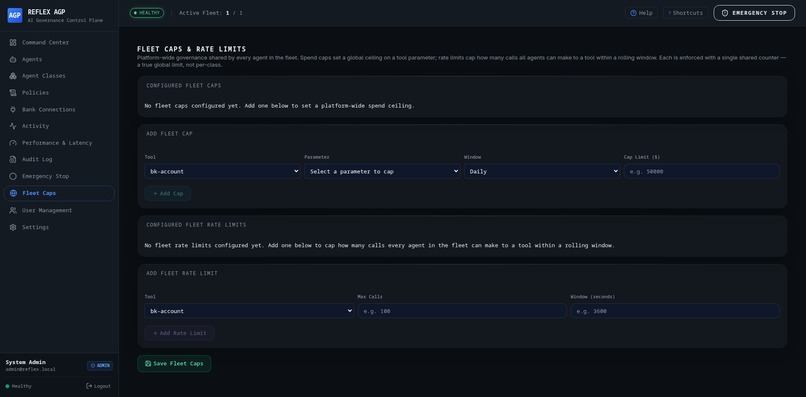Click the Max Calls input field
The width and height of the screenshot is (806, 397).
click(462, 311)
